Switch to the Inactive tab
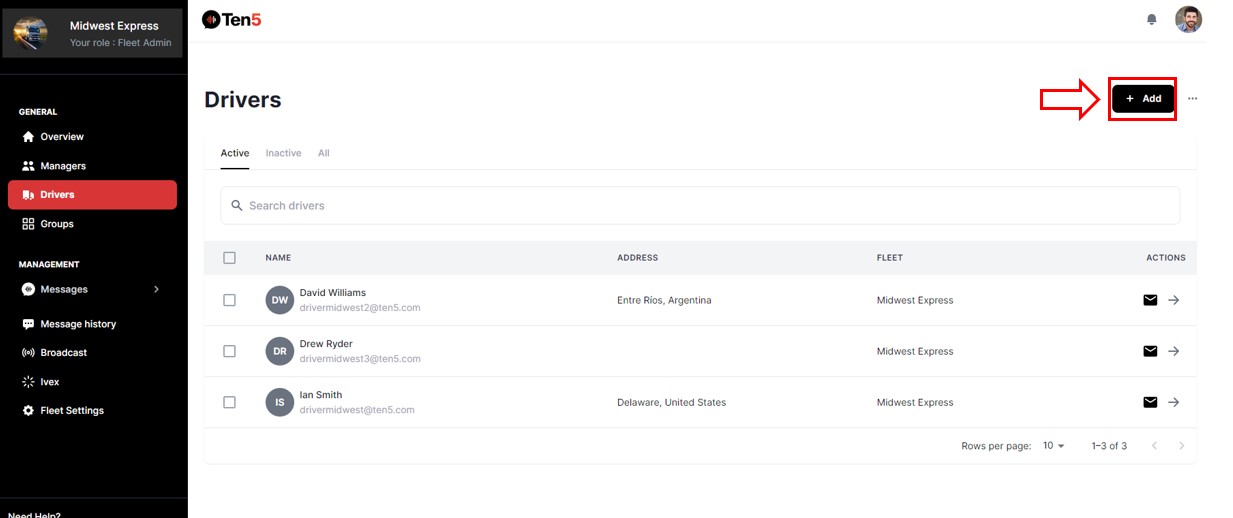This screenshot has height=518, width=1233. 283,153
